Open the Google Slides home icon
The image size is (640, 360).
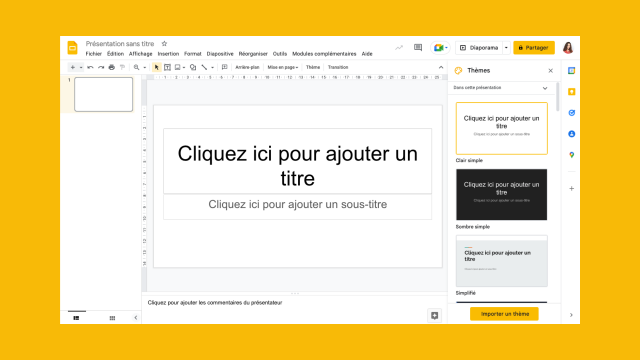(x=72, y=48)
